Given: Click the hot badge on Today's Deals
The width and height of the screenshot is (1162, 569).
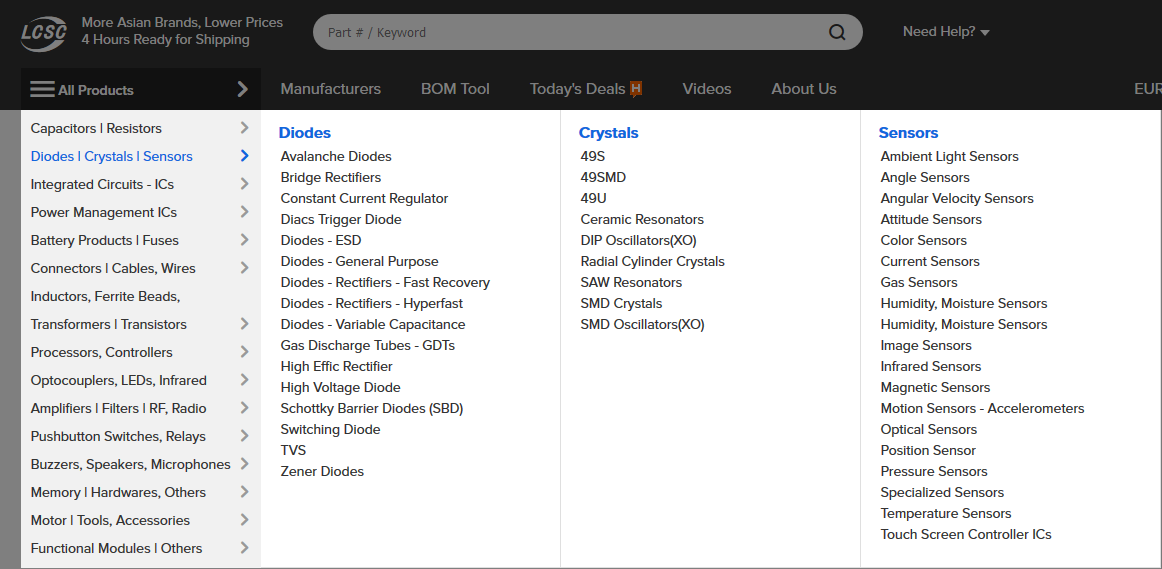Looking at the screenshot, I should (636, 89).
